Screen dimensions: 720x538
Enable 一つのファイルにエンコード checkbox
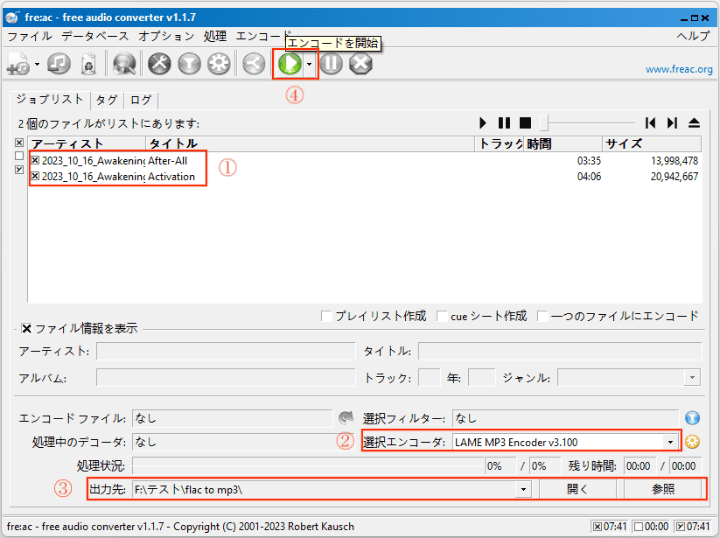542,316
